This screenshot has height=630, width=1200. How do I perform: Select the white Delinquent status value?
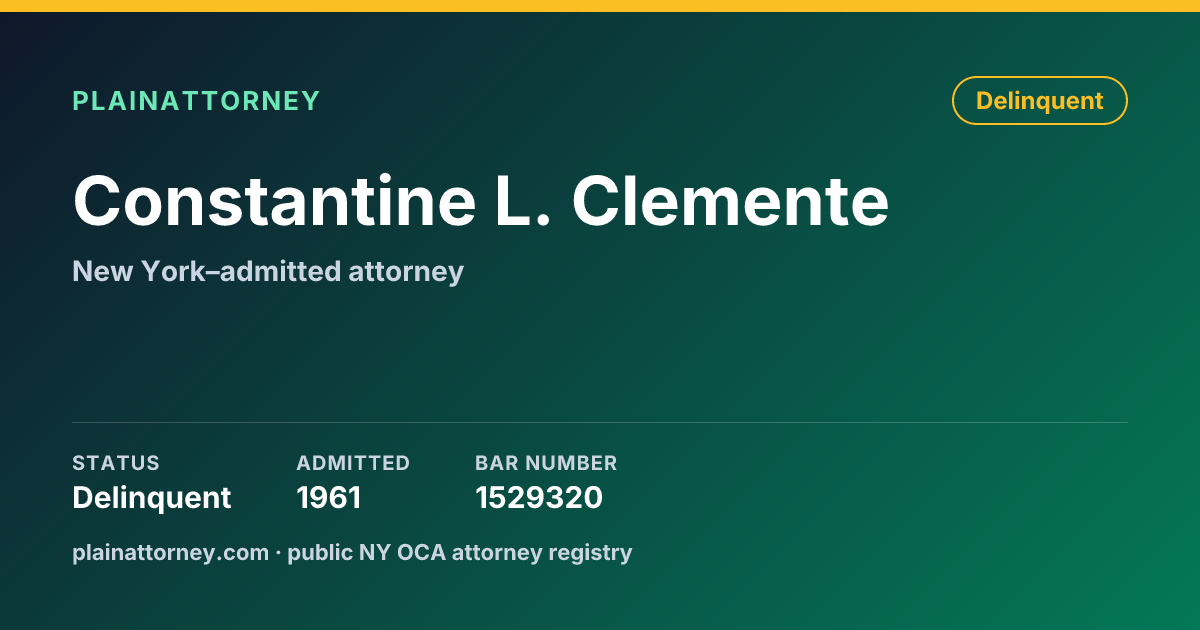152,497
